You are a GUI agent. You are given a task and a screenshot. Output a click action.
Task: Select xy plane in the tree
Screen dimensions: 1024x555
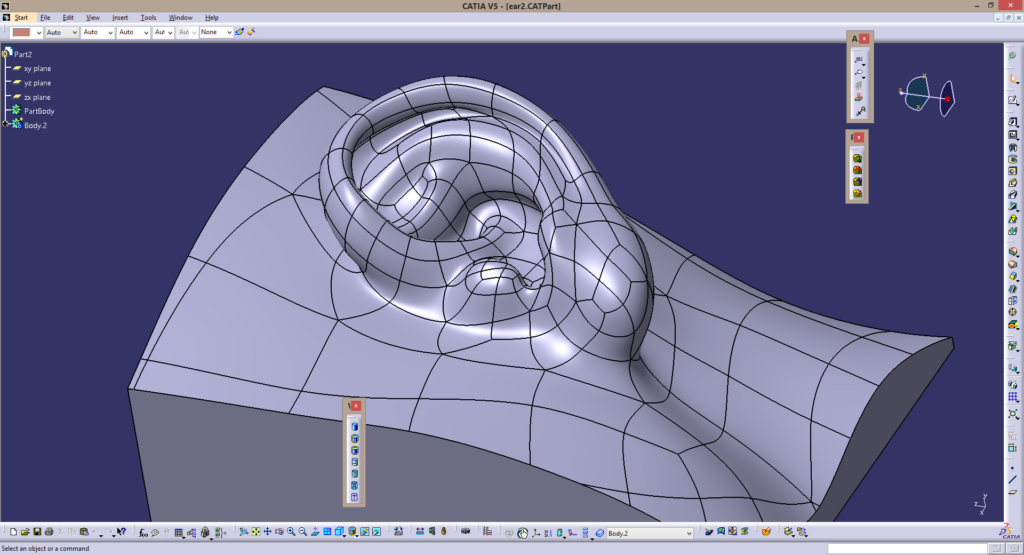[37, 68]
